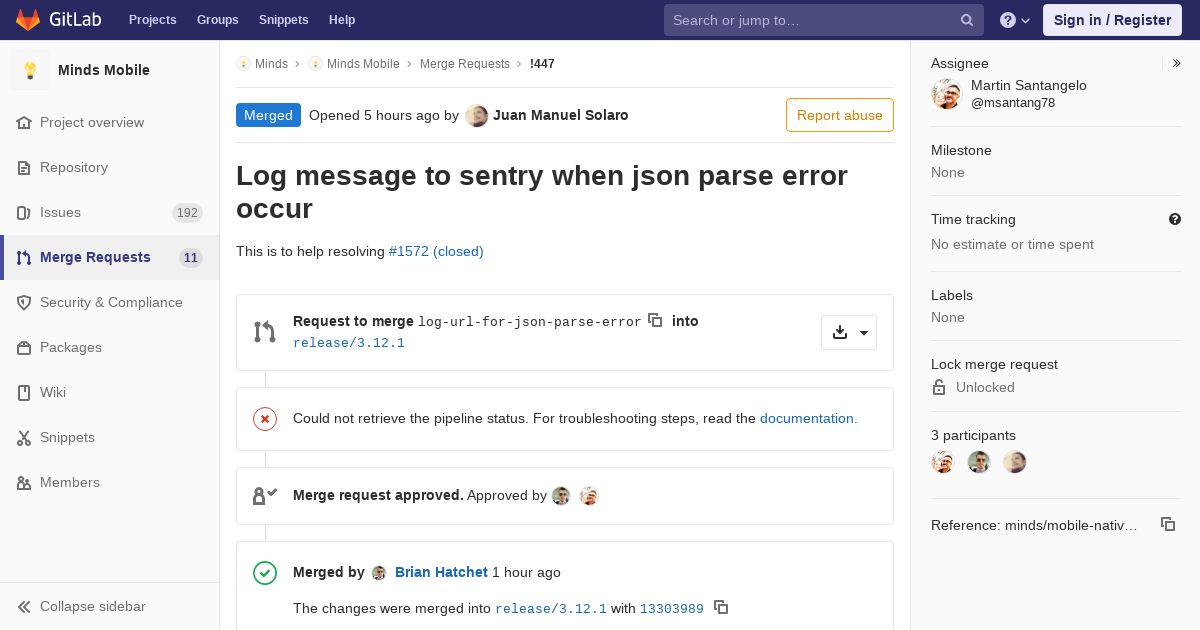This screenshot has height=630, width=1200.
Task: Copy the merge request reference
Action: (1167, 524)
